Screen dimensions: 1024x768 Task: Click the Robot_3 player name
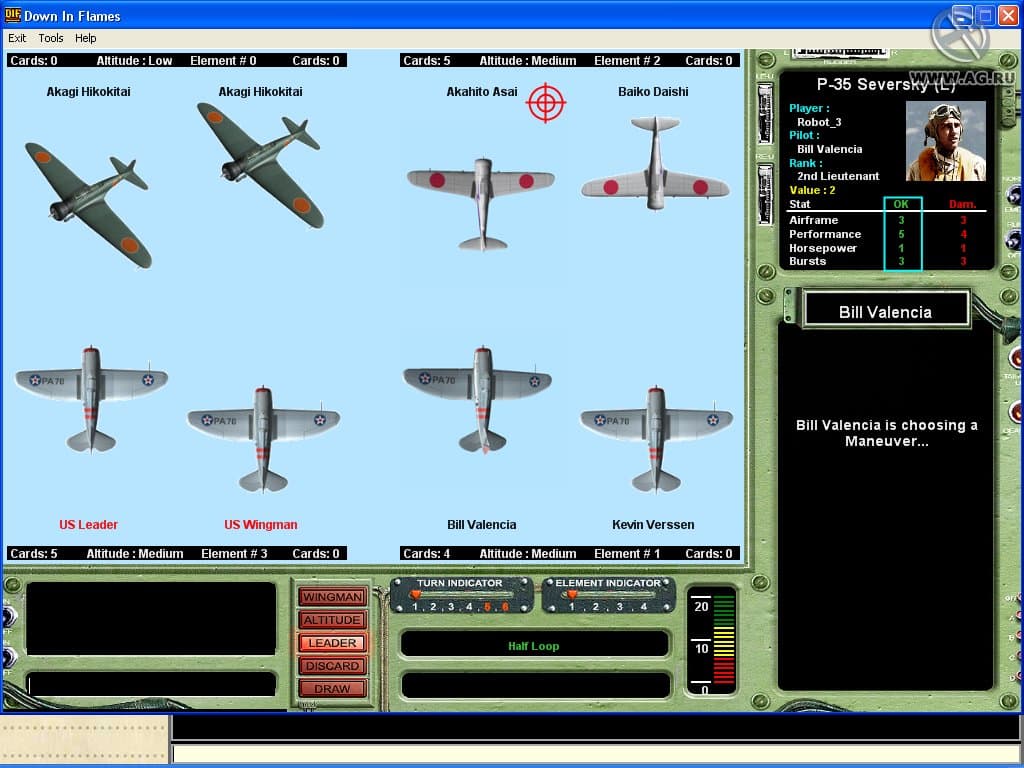tap(819, 122)
